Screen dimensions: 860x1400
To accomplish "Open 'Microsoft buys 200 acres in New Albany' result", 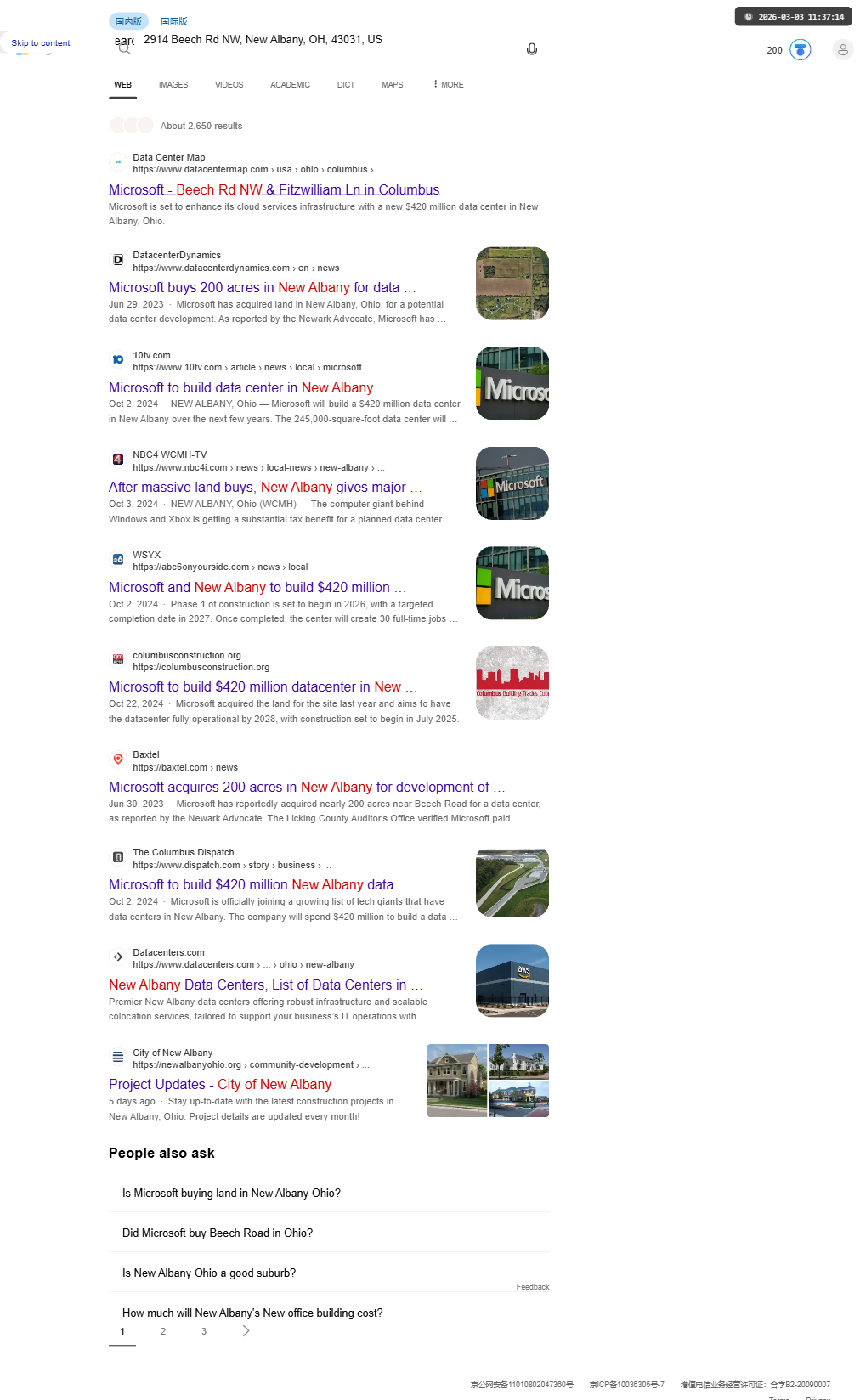I will coord(262,288).
